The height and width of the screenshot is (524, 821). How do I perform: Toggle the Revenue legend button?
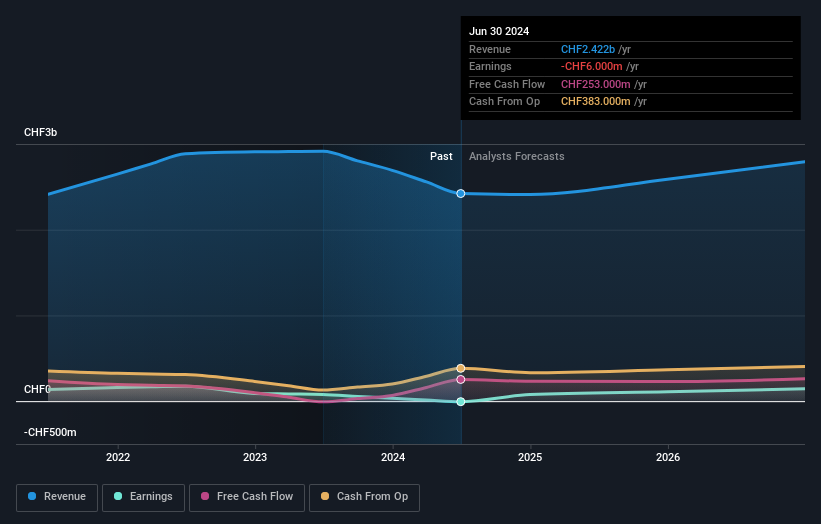(x=57, y=497)
